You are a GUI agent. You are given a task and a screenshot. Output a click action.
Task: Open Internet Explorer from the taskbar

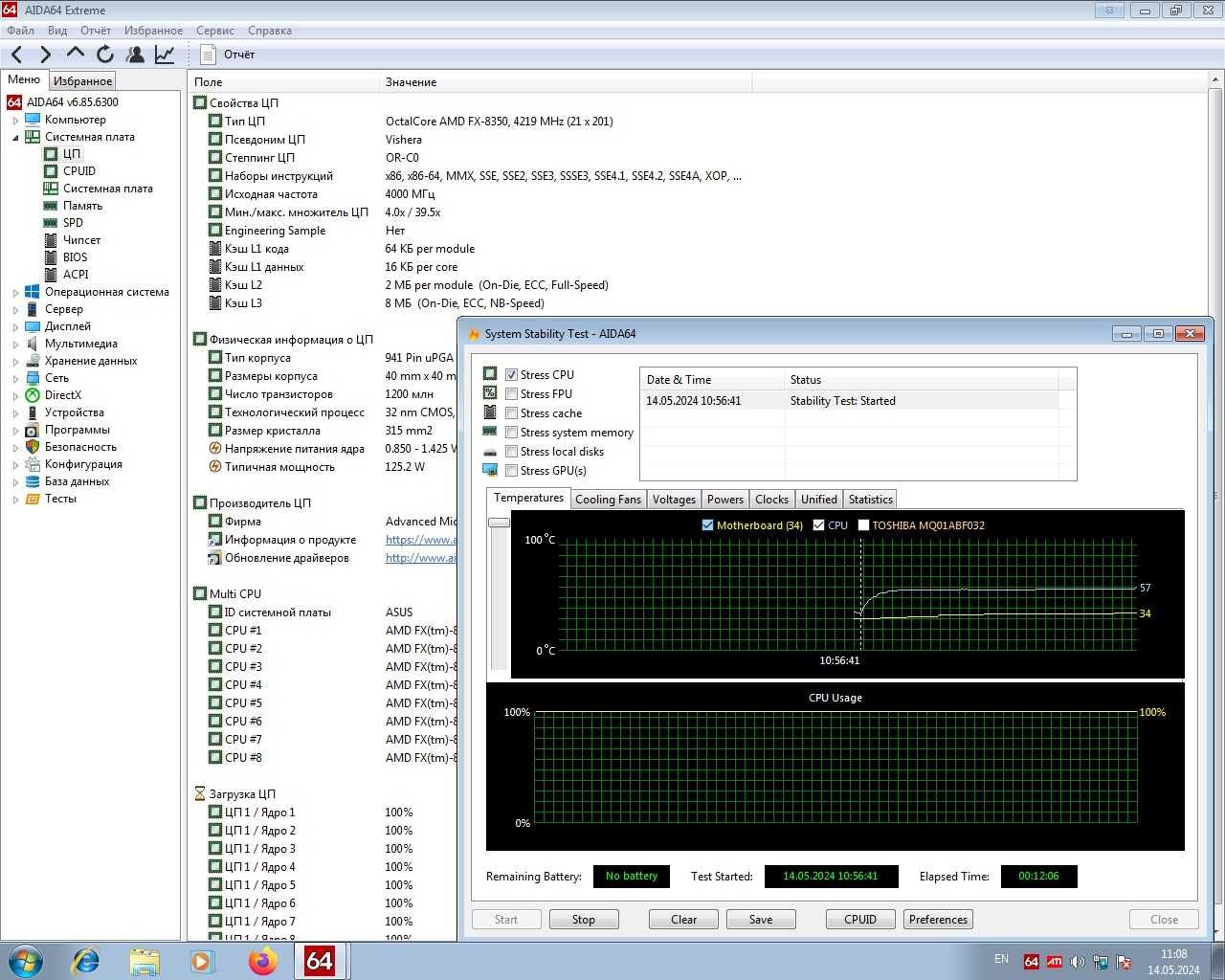click(x=86, y=961)
